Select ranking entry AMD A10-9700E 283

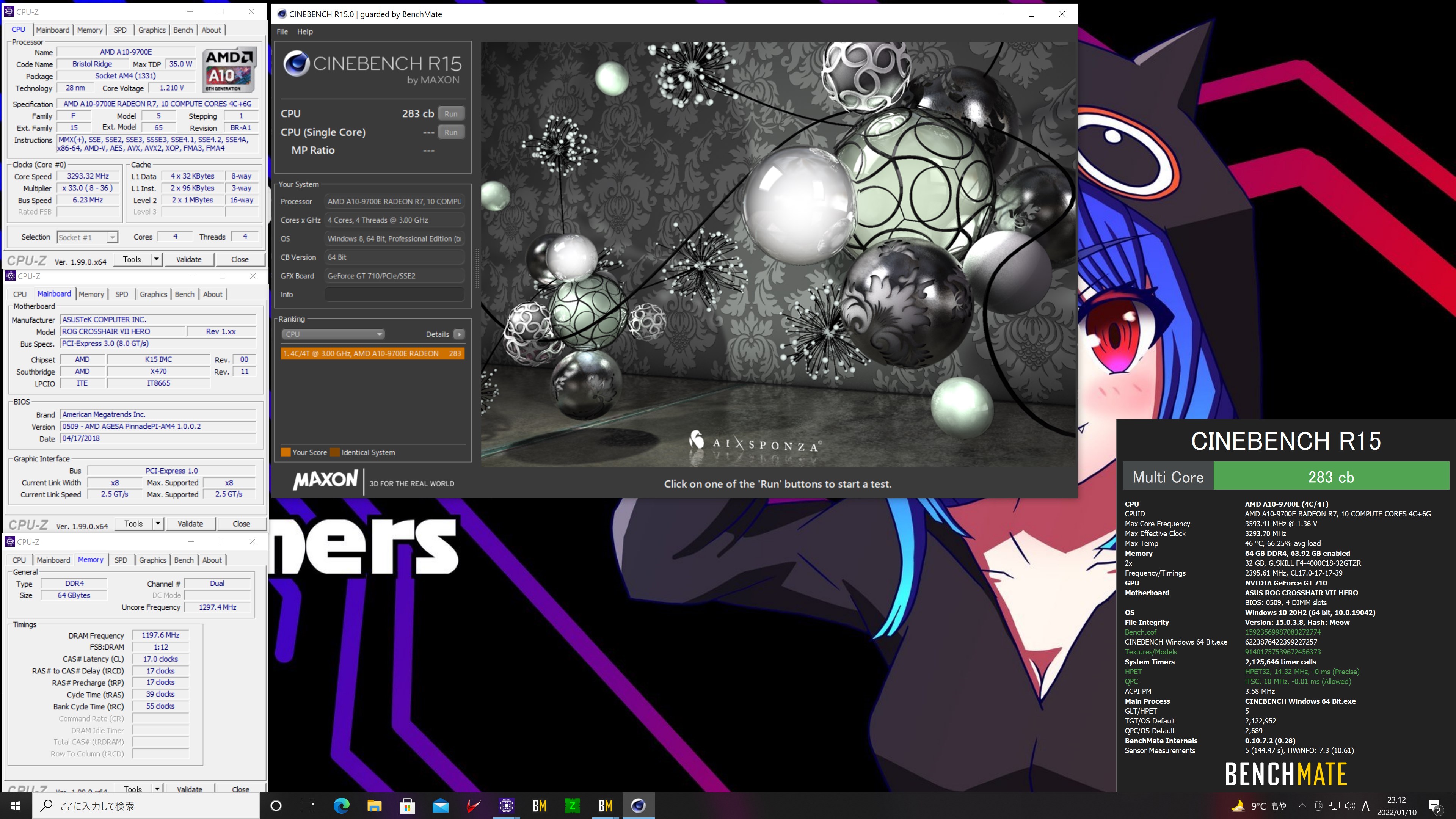point(372,353)
